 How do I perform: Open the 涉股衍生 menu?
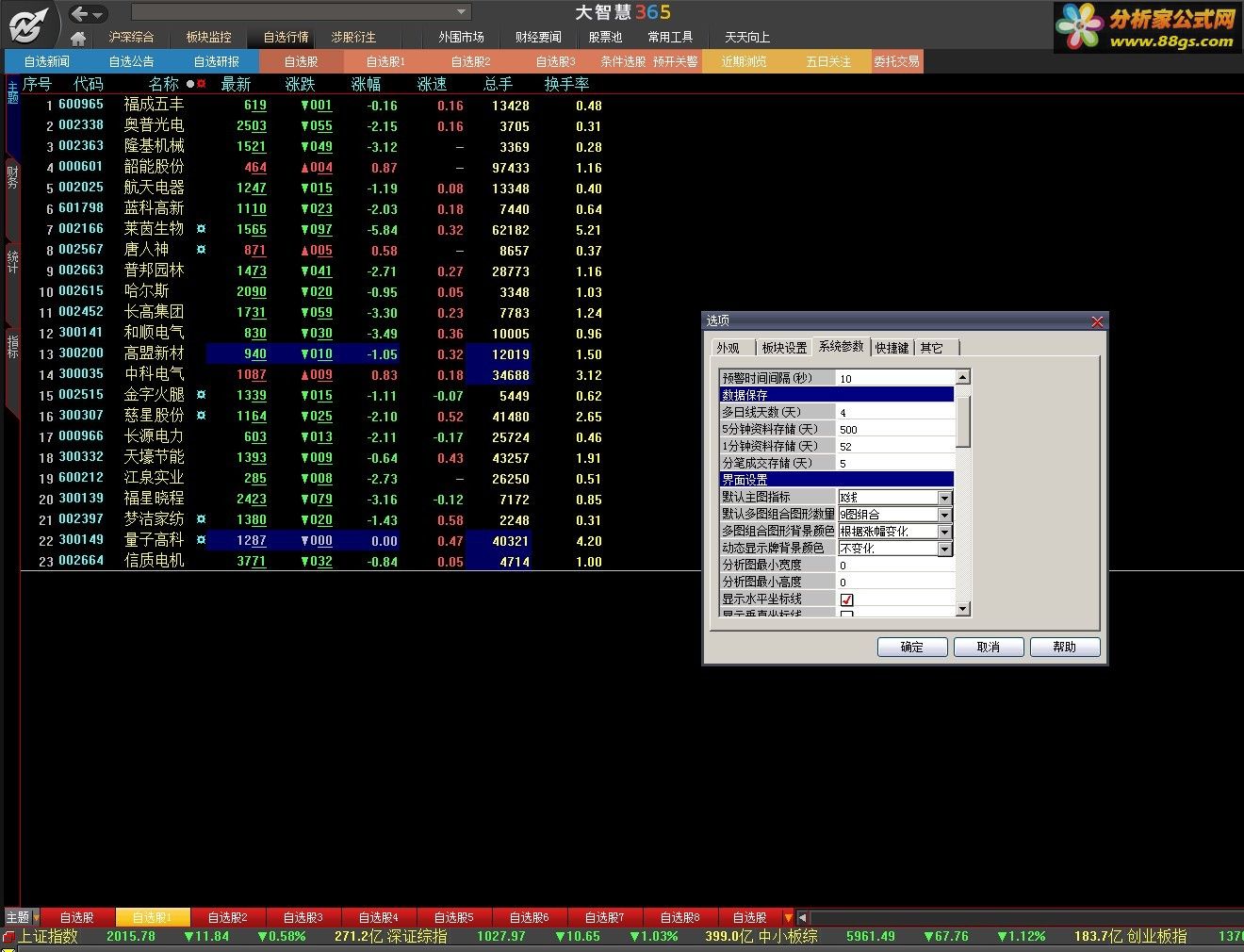pos(353,38)
